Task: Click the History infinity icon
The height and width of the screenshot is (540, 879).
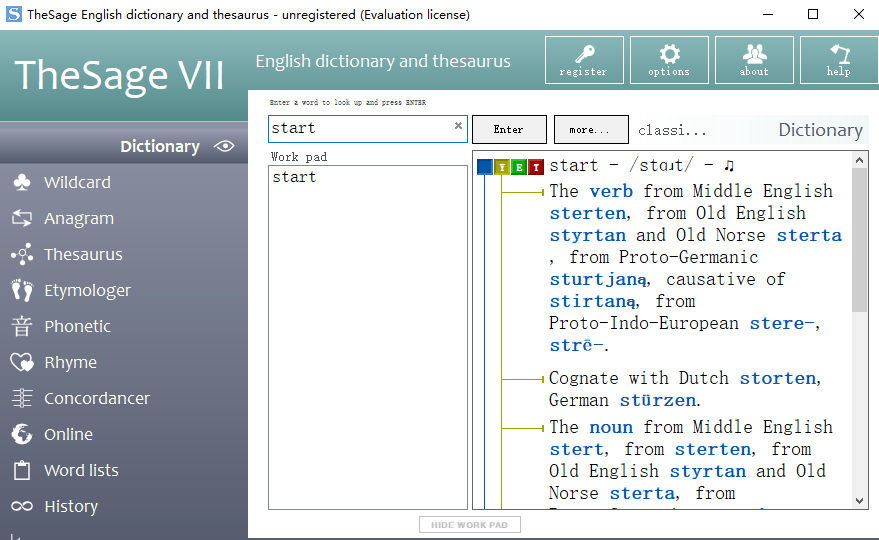Action: [22, 506]
